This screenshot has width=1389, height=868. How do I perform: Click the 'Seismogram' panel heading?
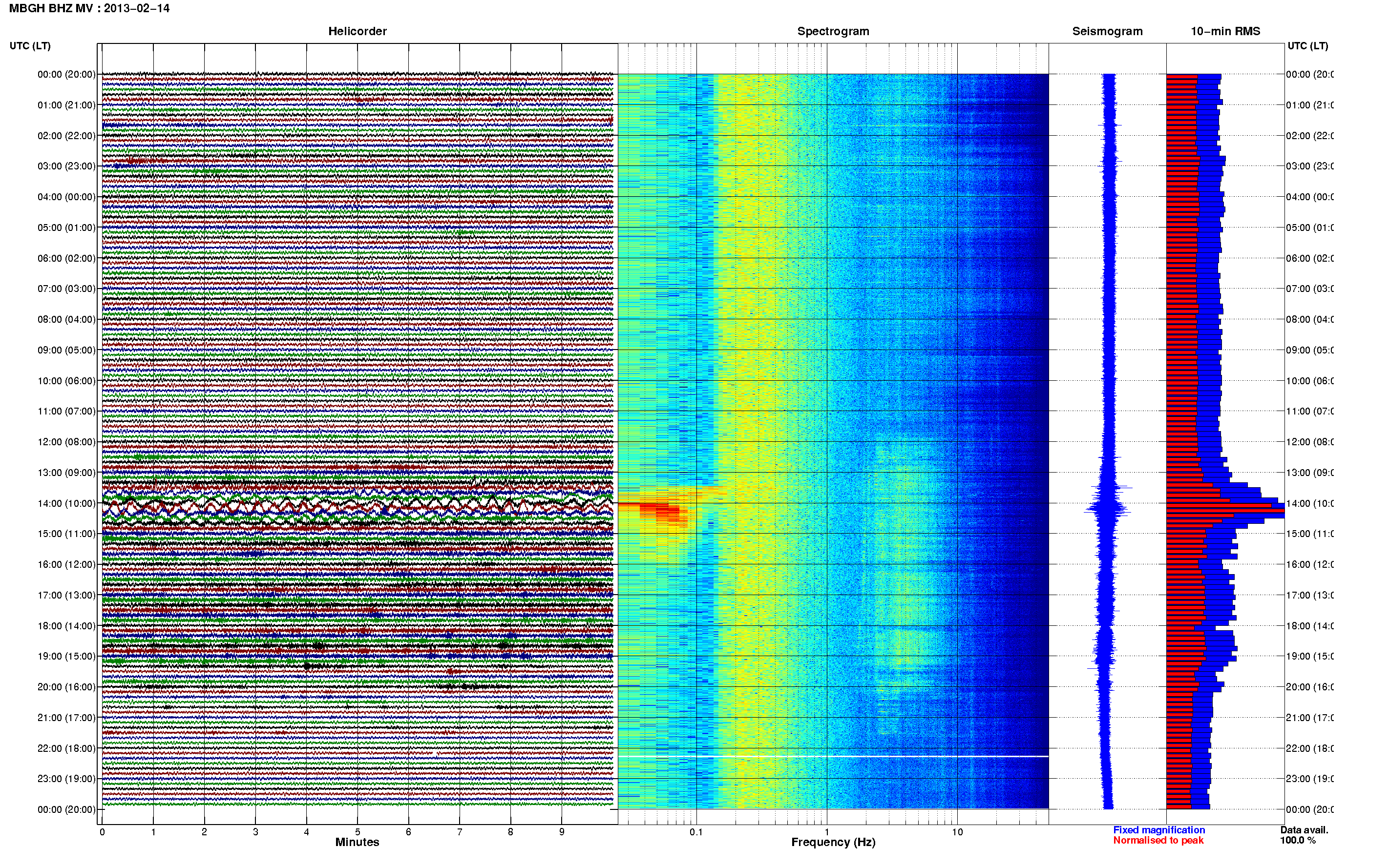pos(1107,31)
